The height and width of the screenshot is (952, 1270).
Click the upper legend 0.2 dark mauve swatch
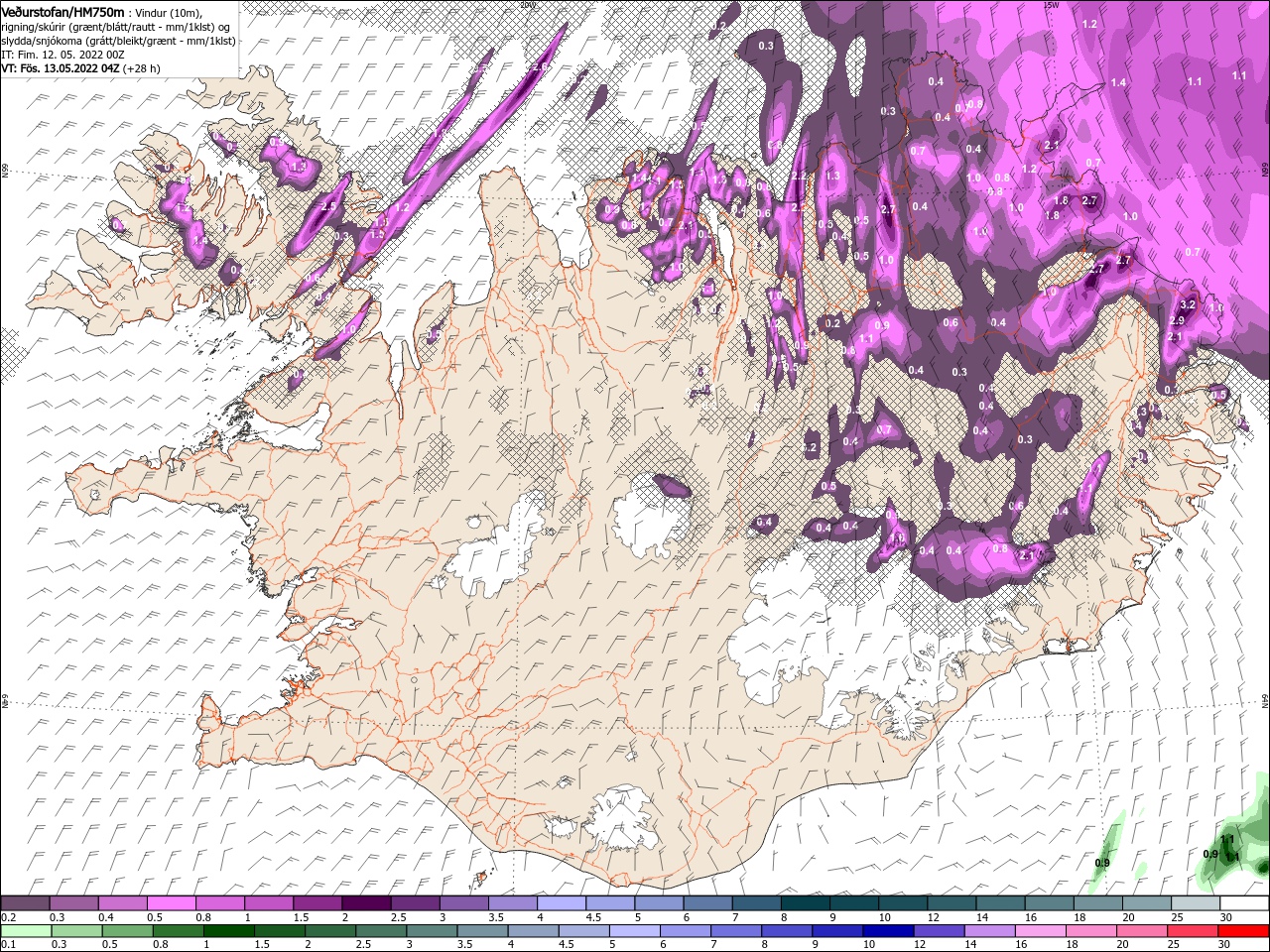point(25,903)
